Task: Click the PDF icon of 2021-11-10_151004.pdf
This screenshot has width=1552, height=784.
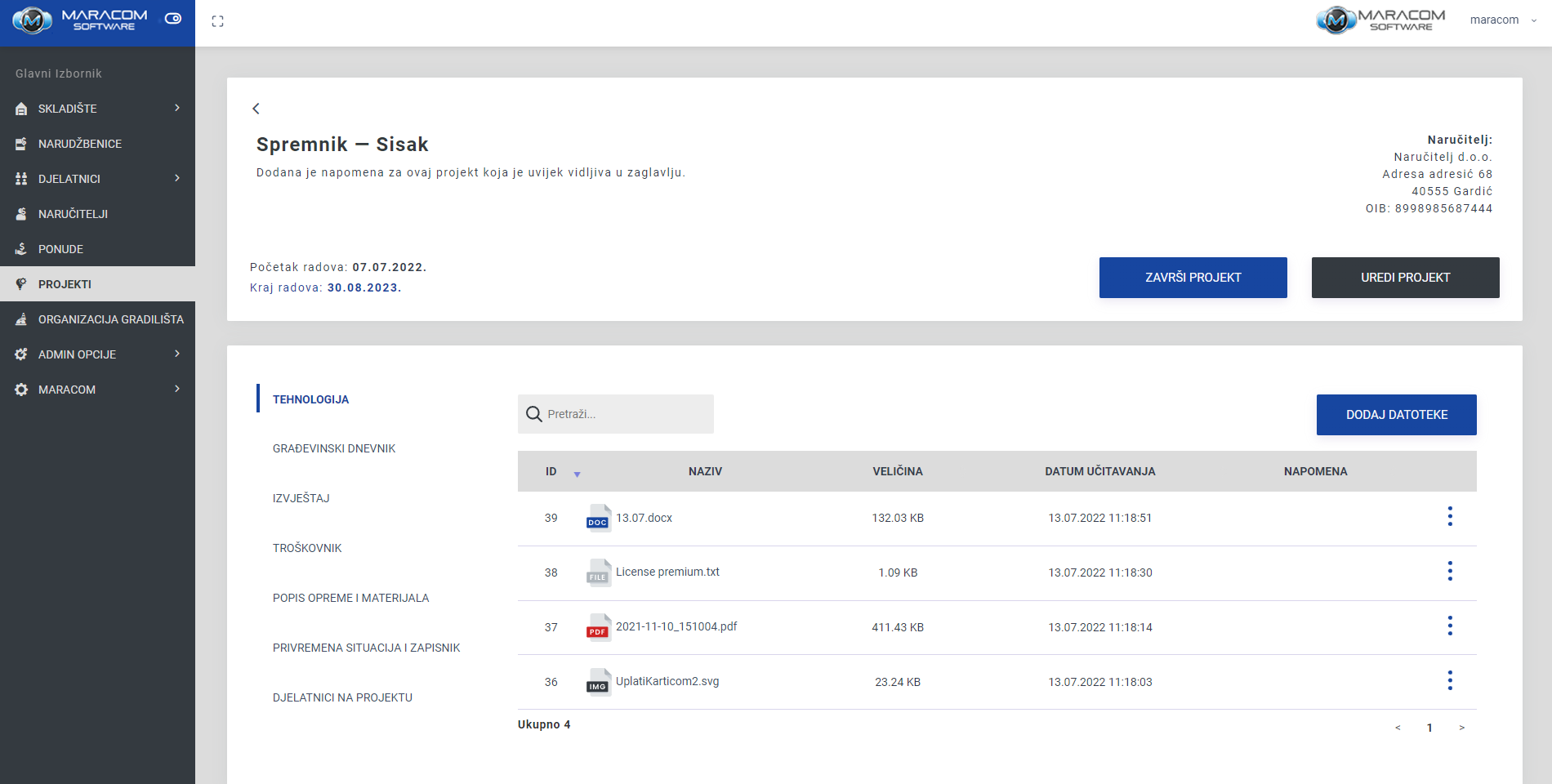Action: [x=598, y=627]
